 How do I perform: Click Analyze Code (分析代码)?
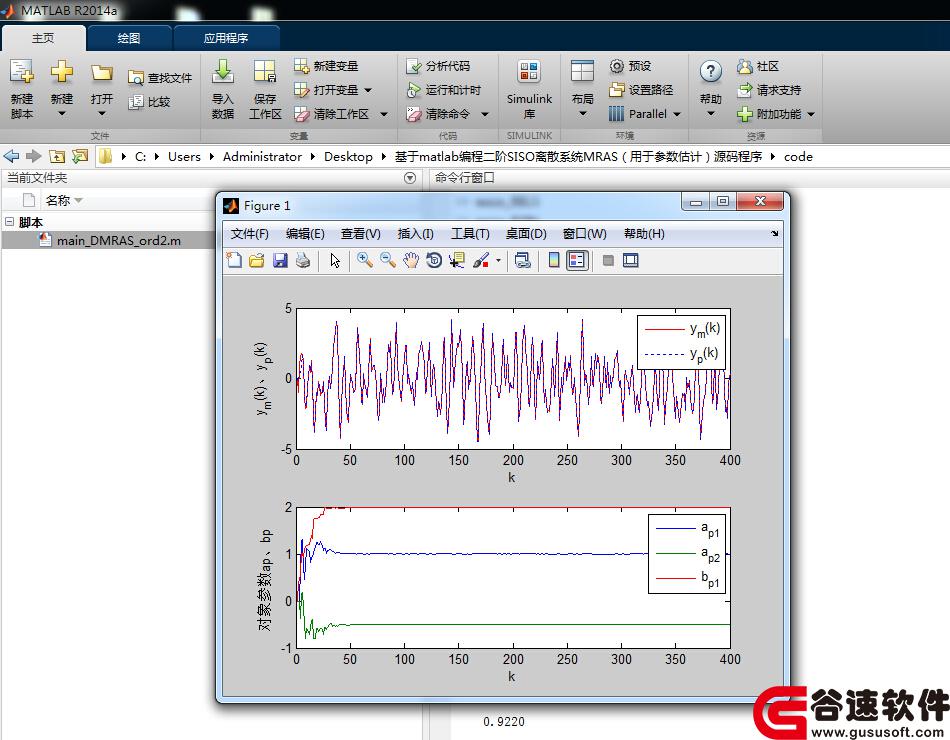click(438, 65)
